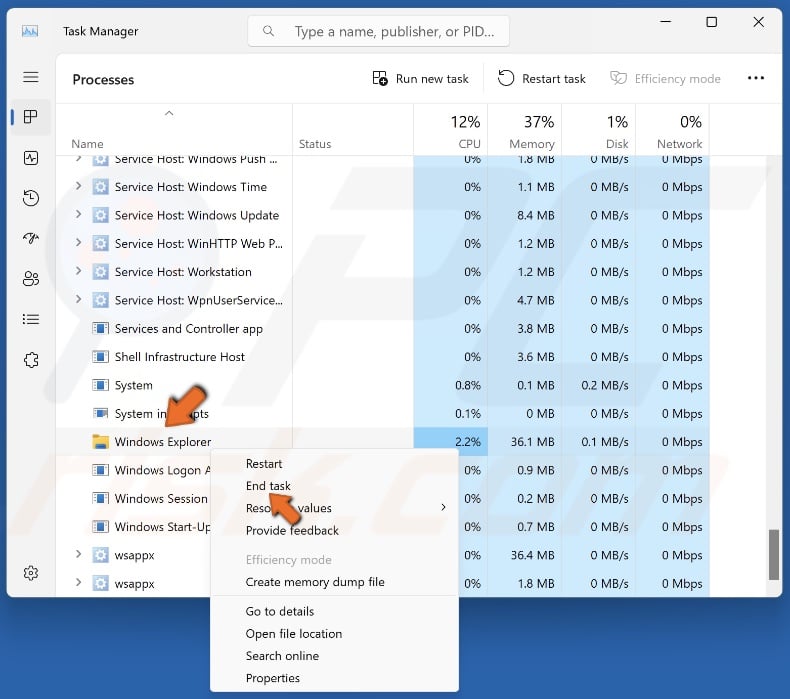Image resolution: width=790 pixels, height=699 pixels.
Task: Sort by the Status column header
Action: tap(353, 131)
